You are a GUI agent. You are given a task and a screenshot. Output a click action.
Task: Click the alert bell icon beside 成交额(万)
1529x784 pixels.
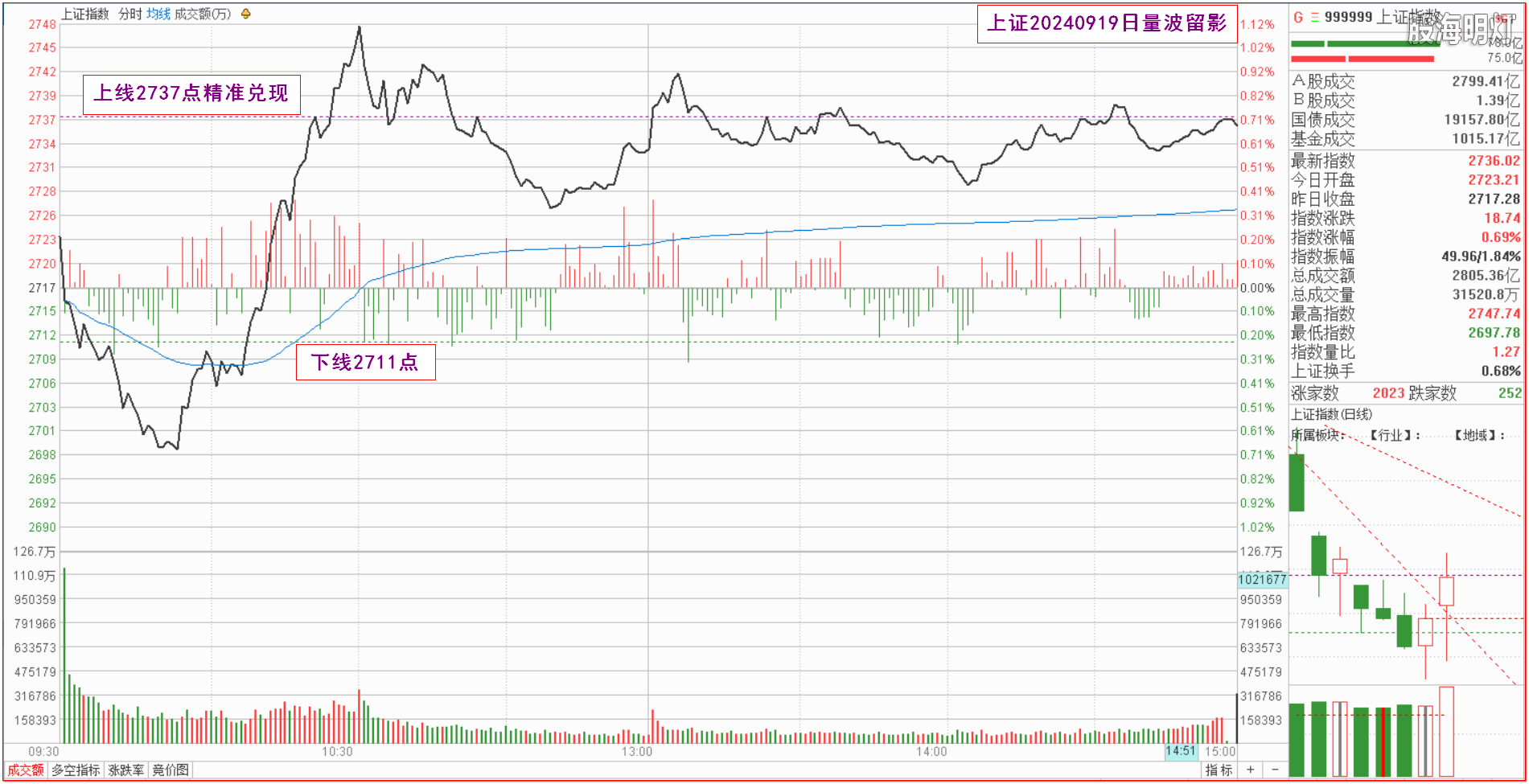(x=245, y=14)
